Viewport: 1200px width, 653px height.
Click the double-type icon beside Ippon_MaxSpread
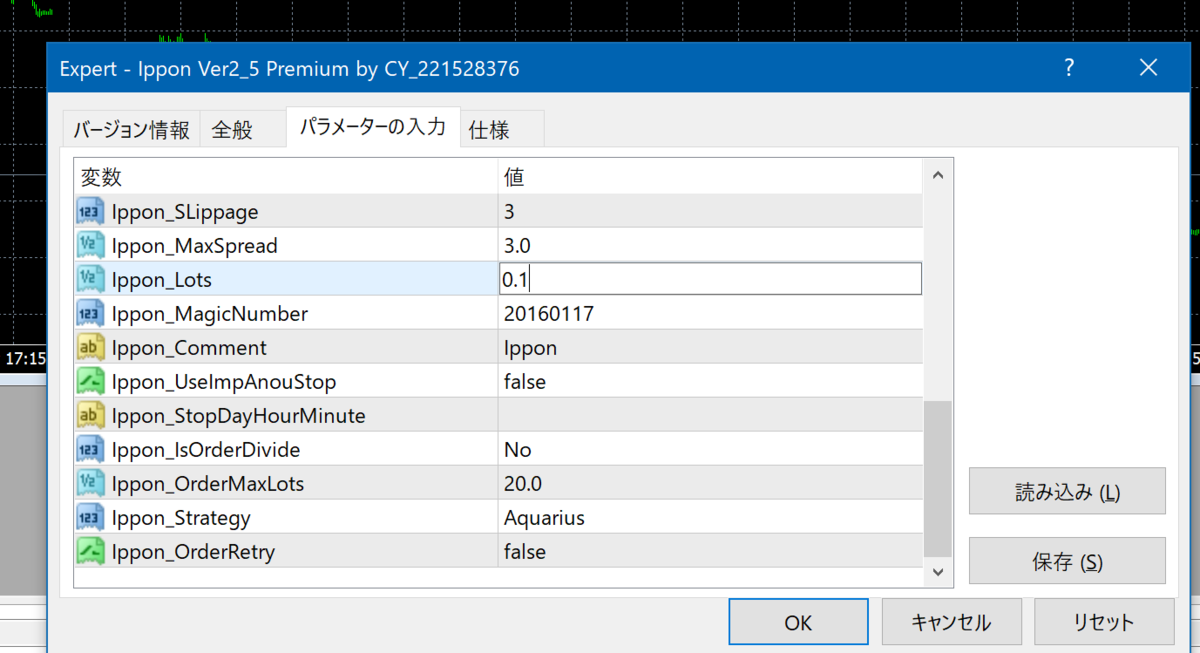click(90, 246)
